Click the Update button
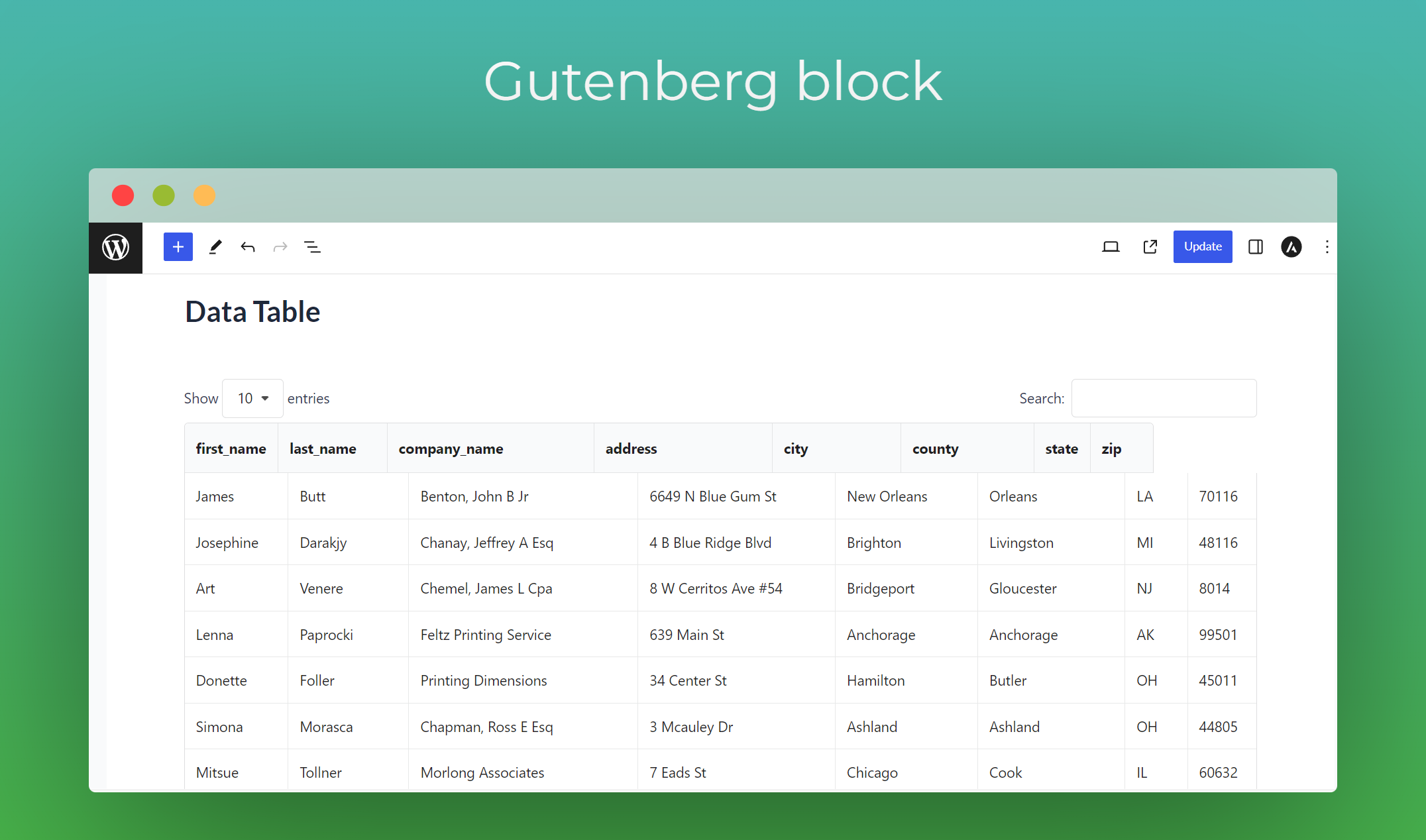The width and height of the screenshot is (1426, 840). (1200, 247)
